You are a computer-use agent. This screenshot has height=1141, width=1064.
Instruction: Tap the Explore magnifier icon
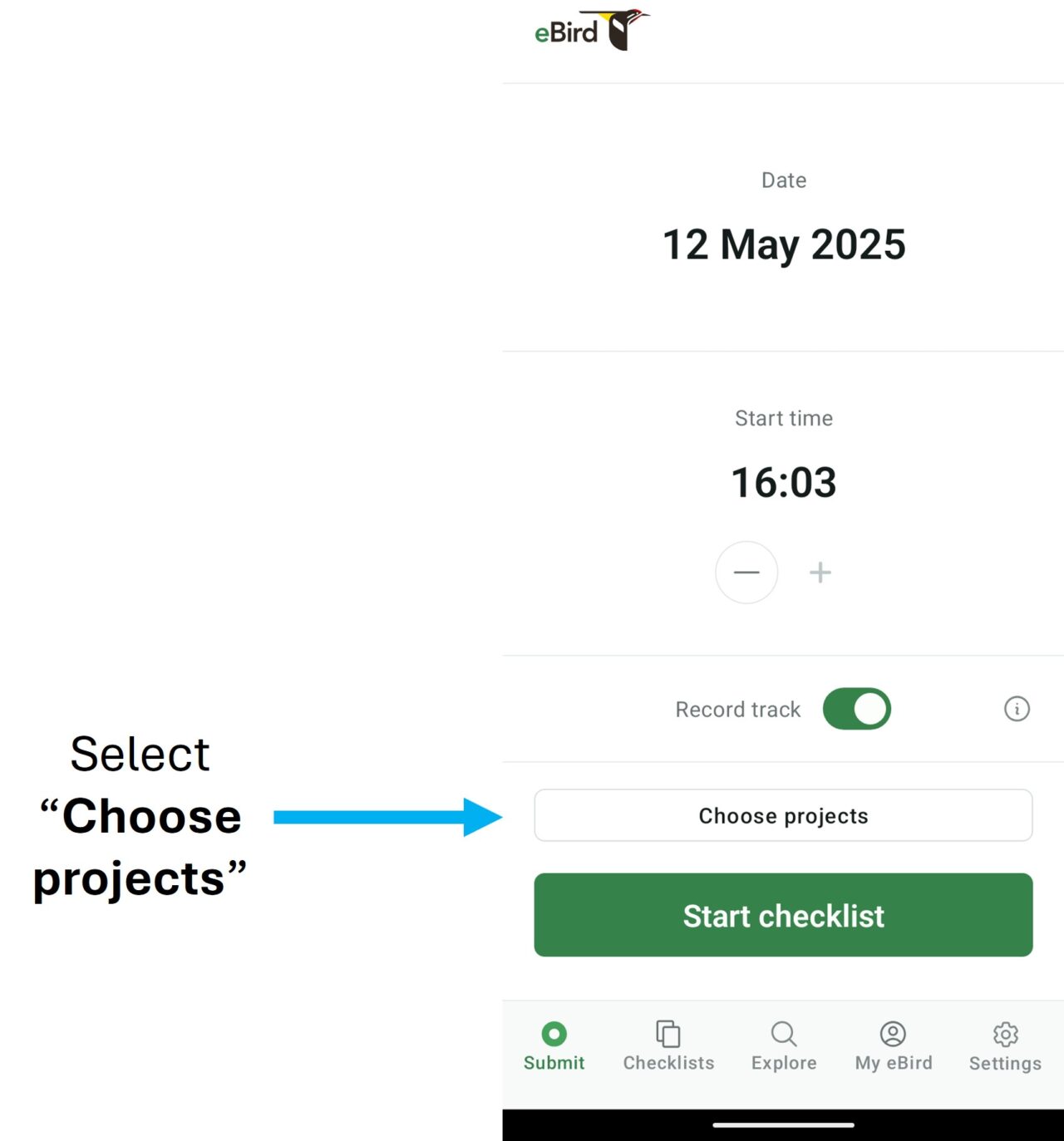coord(784,1034)
